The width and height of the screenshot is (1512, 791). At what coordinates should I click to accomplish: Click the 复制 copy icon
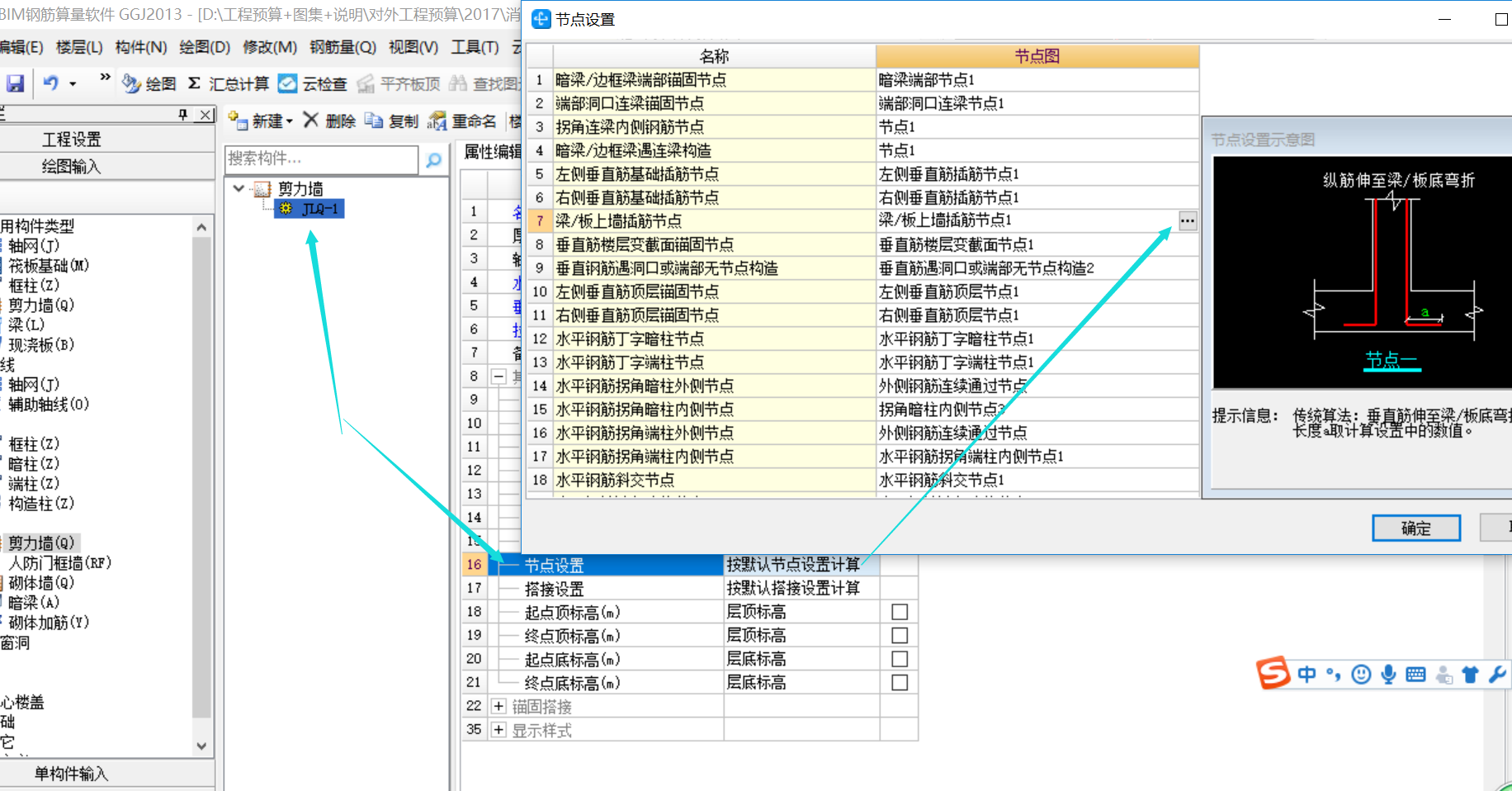click(374, 121)
